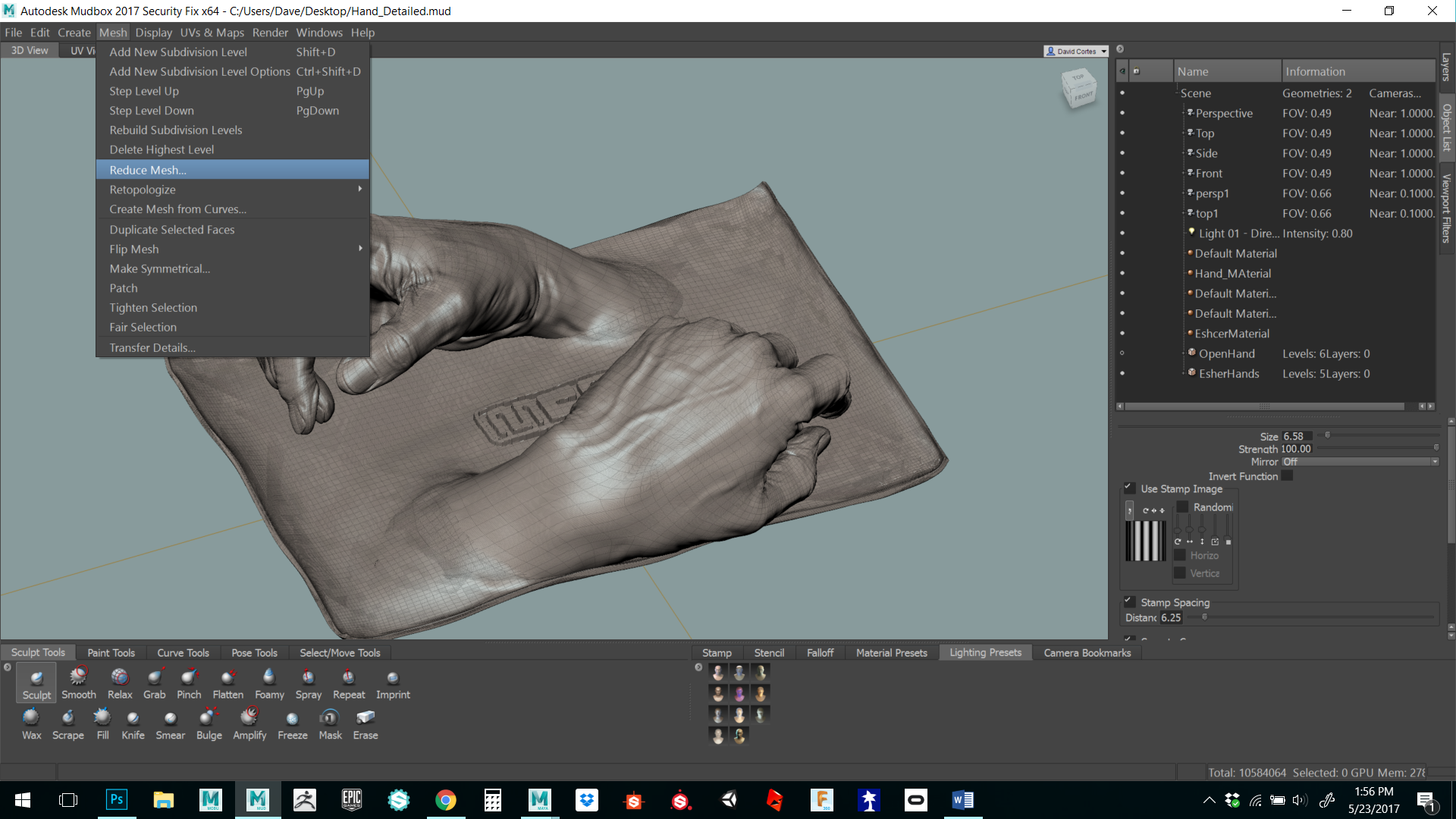This screenshot has width=1456, height=819.
Task: Select the Relax tool
Action: [120, 683]
